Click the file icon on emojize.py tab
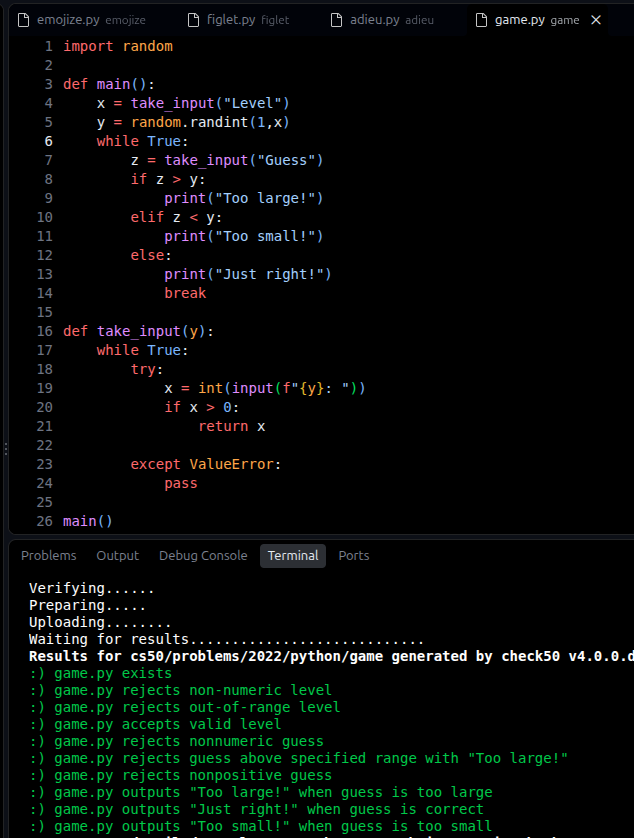The width and height of the screenshot is (634, 838). pyautogui.click(x=24, y=20)
